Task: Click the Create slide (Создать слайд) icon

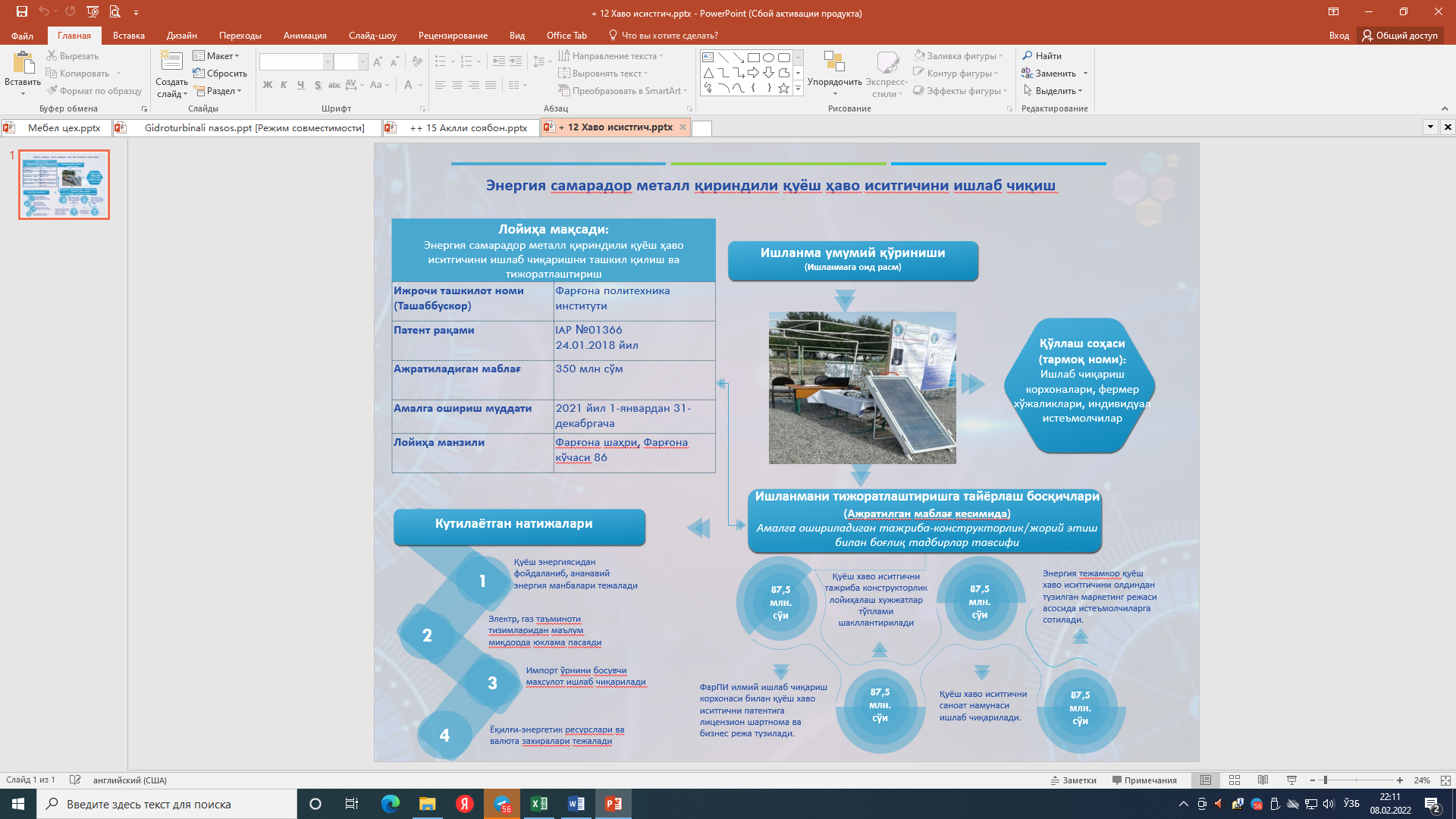Action: tap(171, 61)
